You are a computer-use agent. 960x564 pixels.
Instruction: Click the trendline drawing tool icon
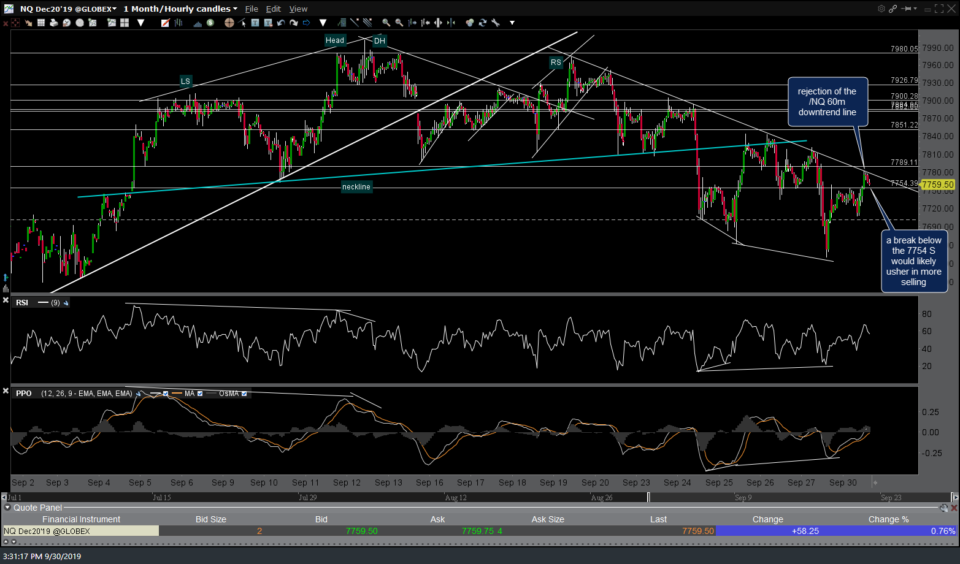point(354,23)
